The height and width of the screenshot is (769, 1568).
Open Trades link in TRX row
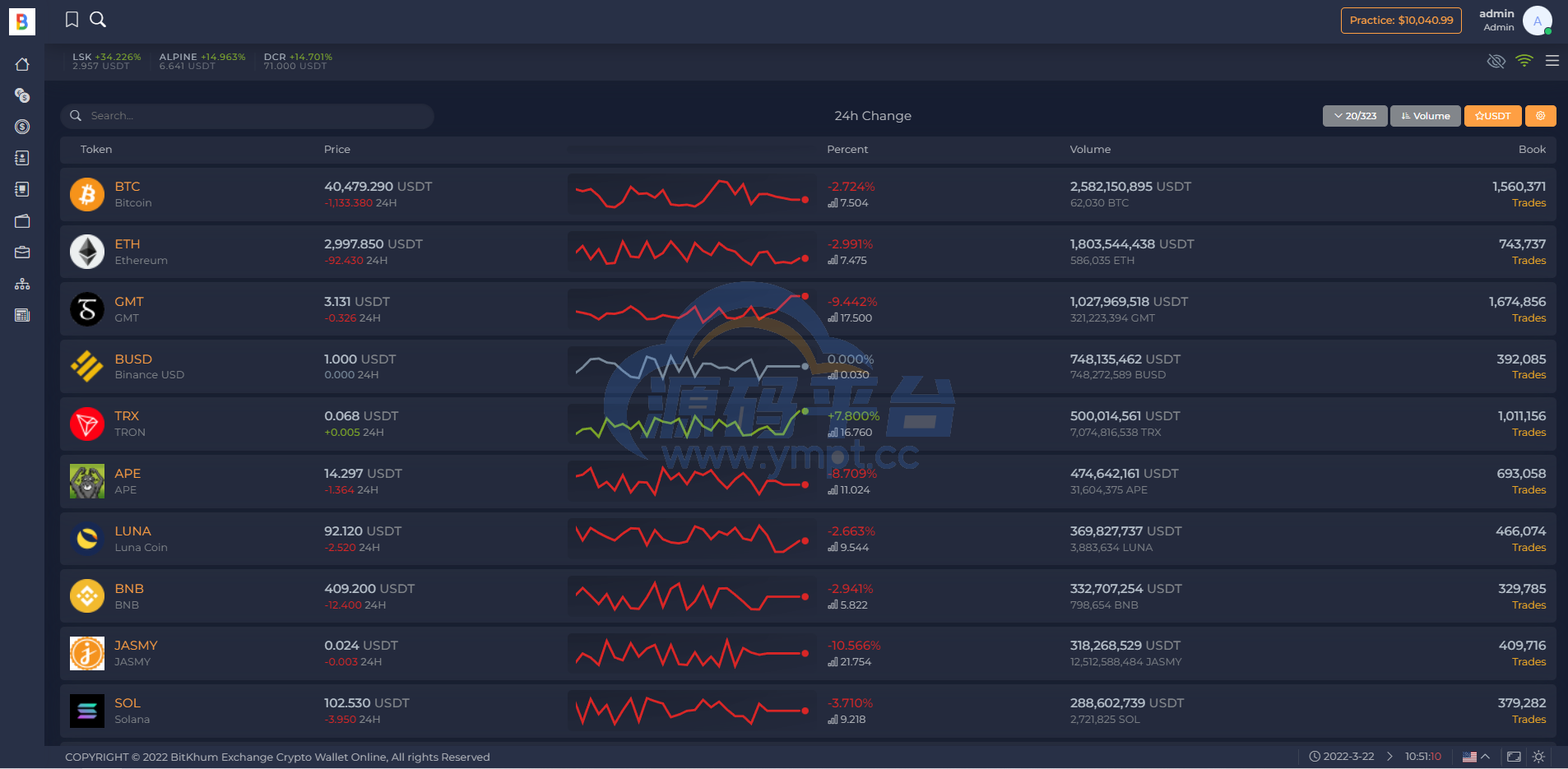pyautogui.click(x=1529, y=433)
